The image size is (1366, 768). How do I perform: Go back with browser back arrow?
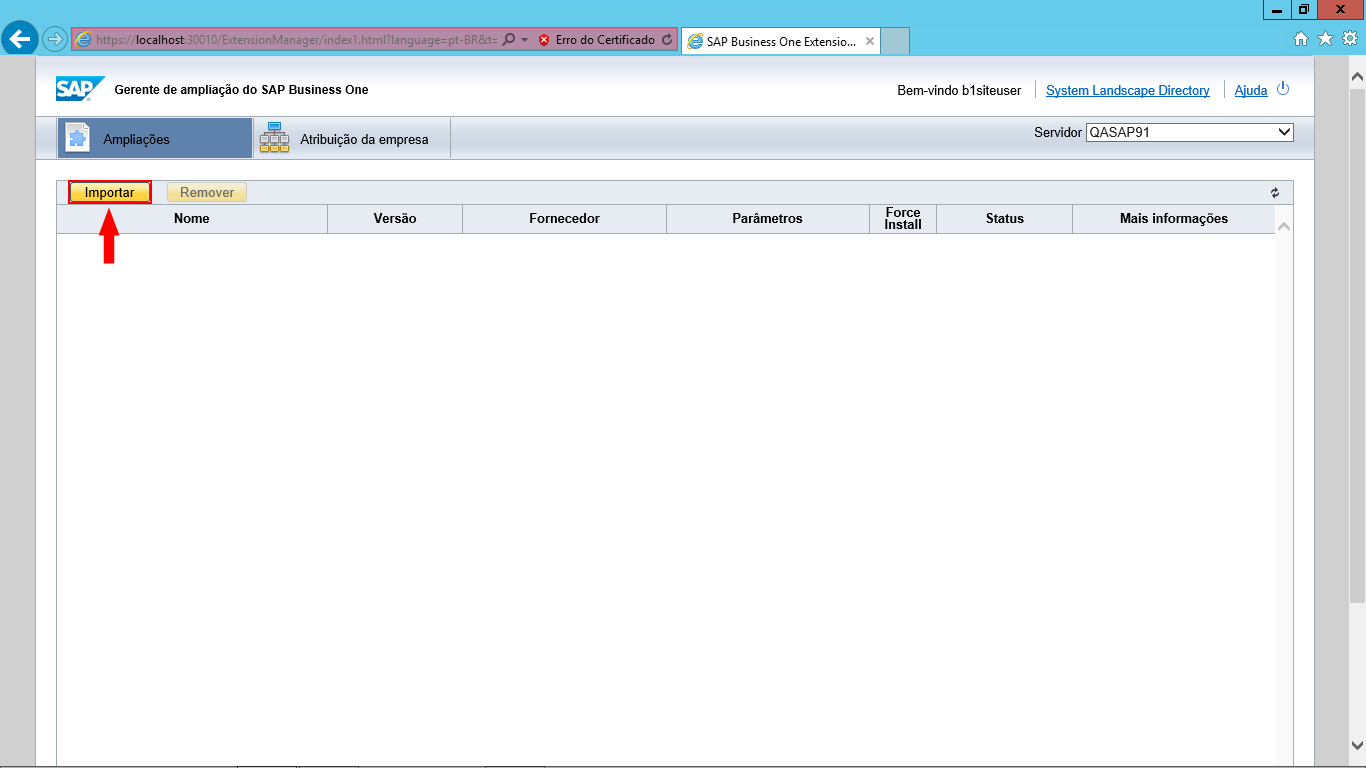[20, 39]
